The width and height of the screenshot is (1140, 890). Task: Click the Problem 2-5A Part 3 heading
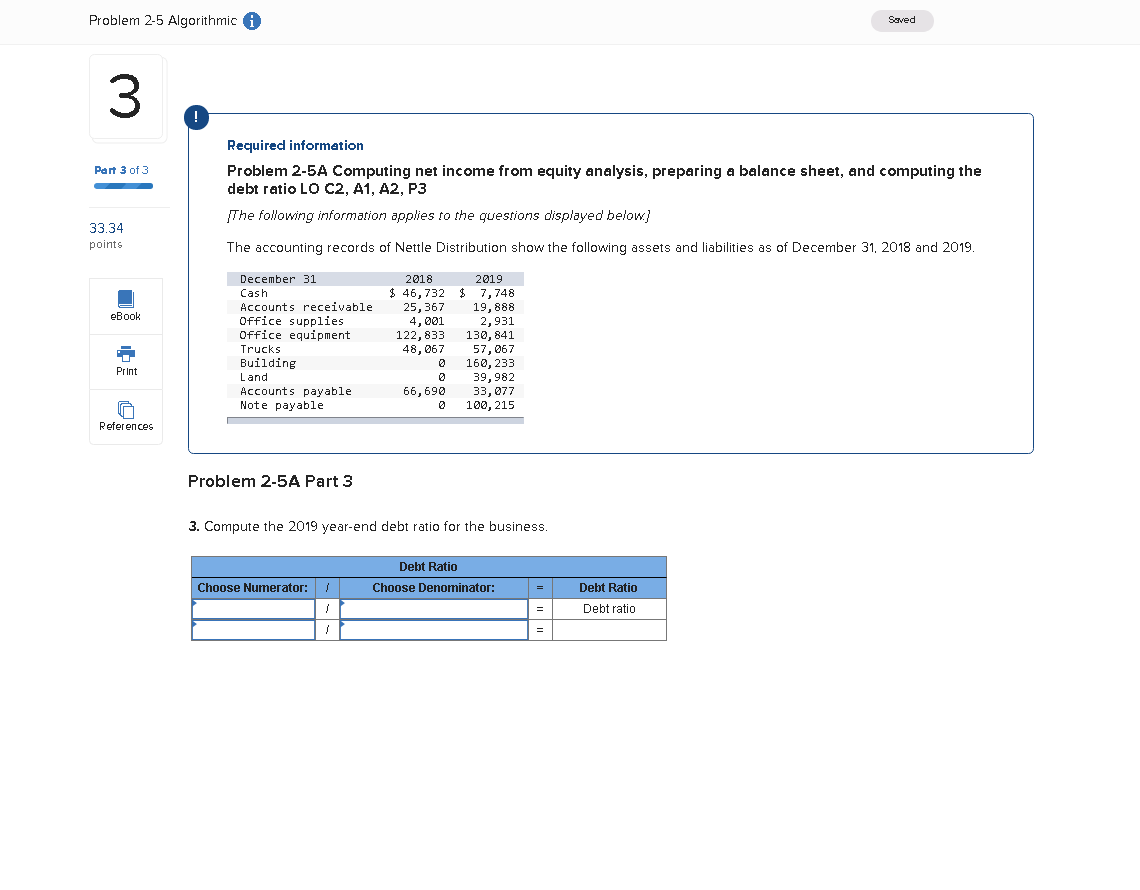pyautogui.click(x=270, y=481)
